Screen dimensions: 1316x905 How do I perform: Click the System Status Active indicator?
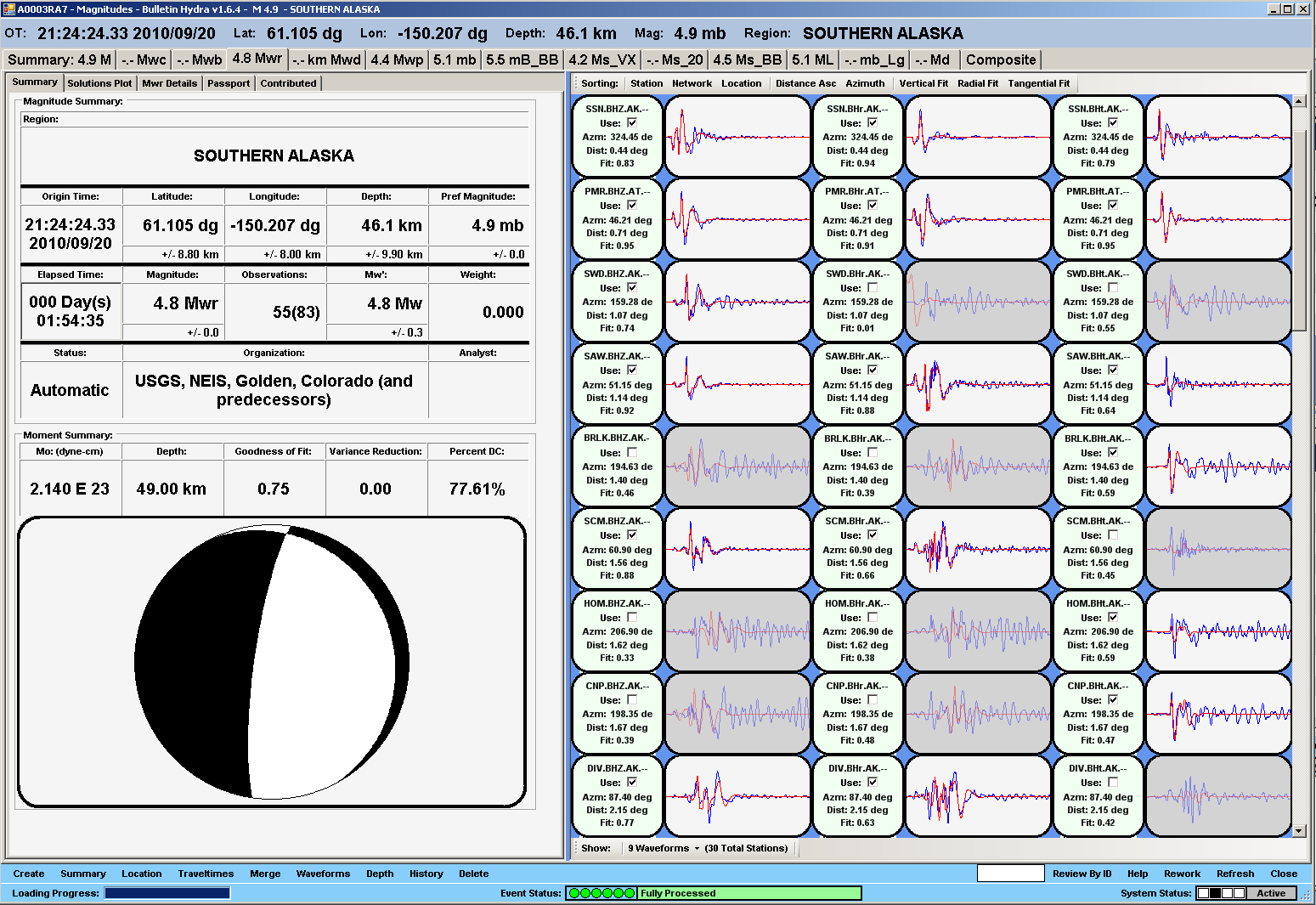point(1271,893)
